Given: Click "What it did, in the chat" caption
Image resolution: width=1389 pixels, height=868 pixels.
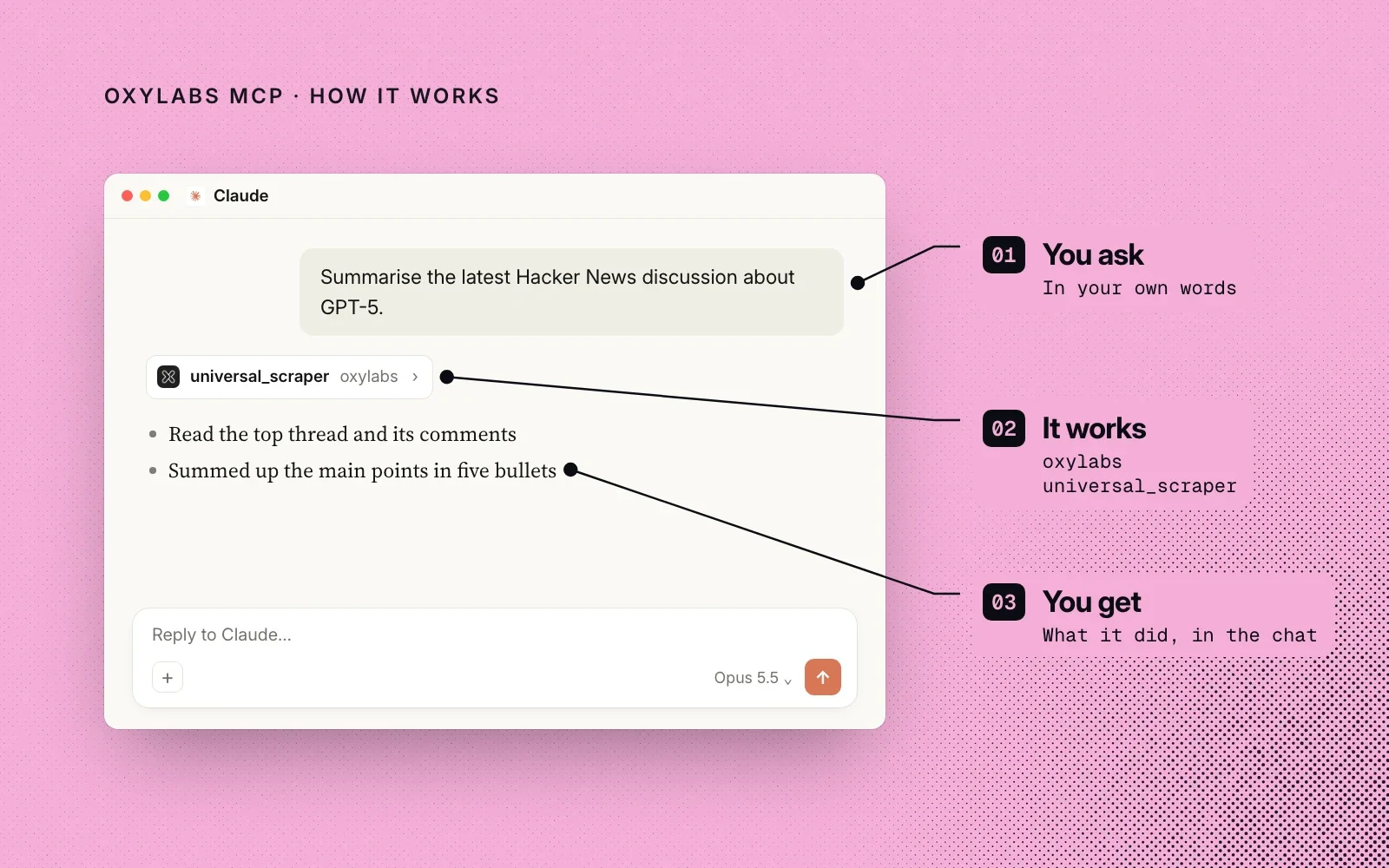Looking at the screenshot, I should pyautogui.click(x=1180, y=635).
